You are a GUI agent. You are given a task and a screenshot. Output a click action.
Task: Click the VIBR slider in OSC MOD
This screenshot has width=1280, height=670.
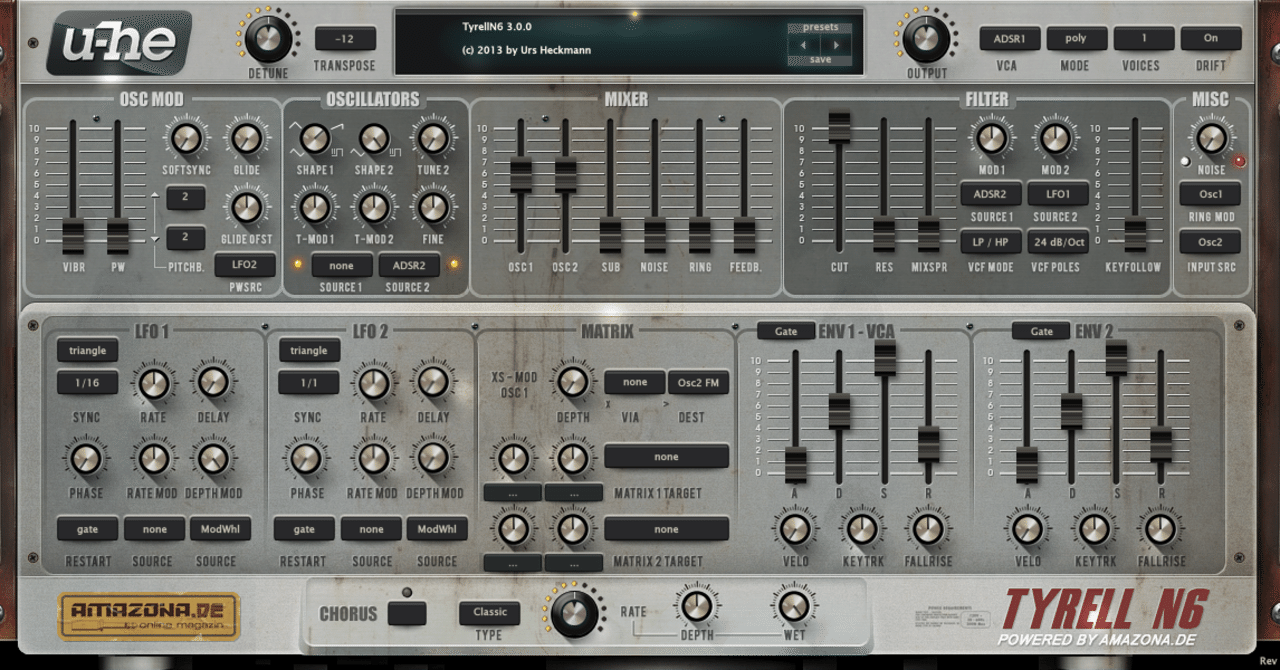(x=72, y=237)
